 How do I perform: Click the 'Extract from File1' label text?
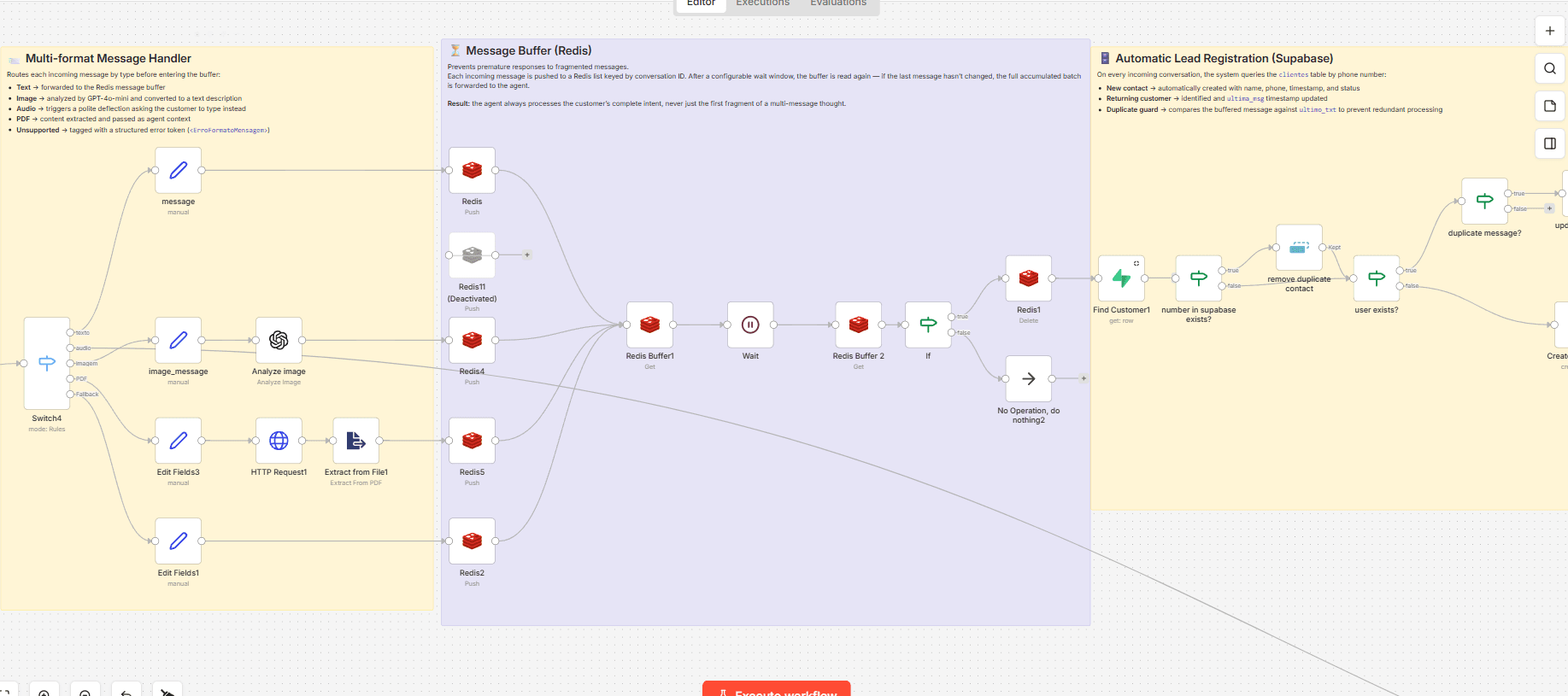click(x=356, y=472)
